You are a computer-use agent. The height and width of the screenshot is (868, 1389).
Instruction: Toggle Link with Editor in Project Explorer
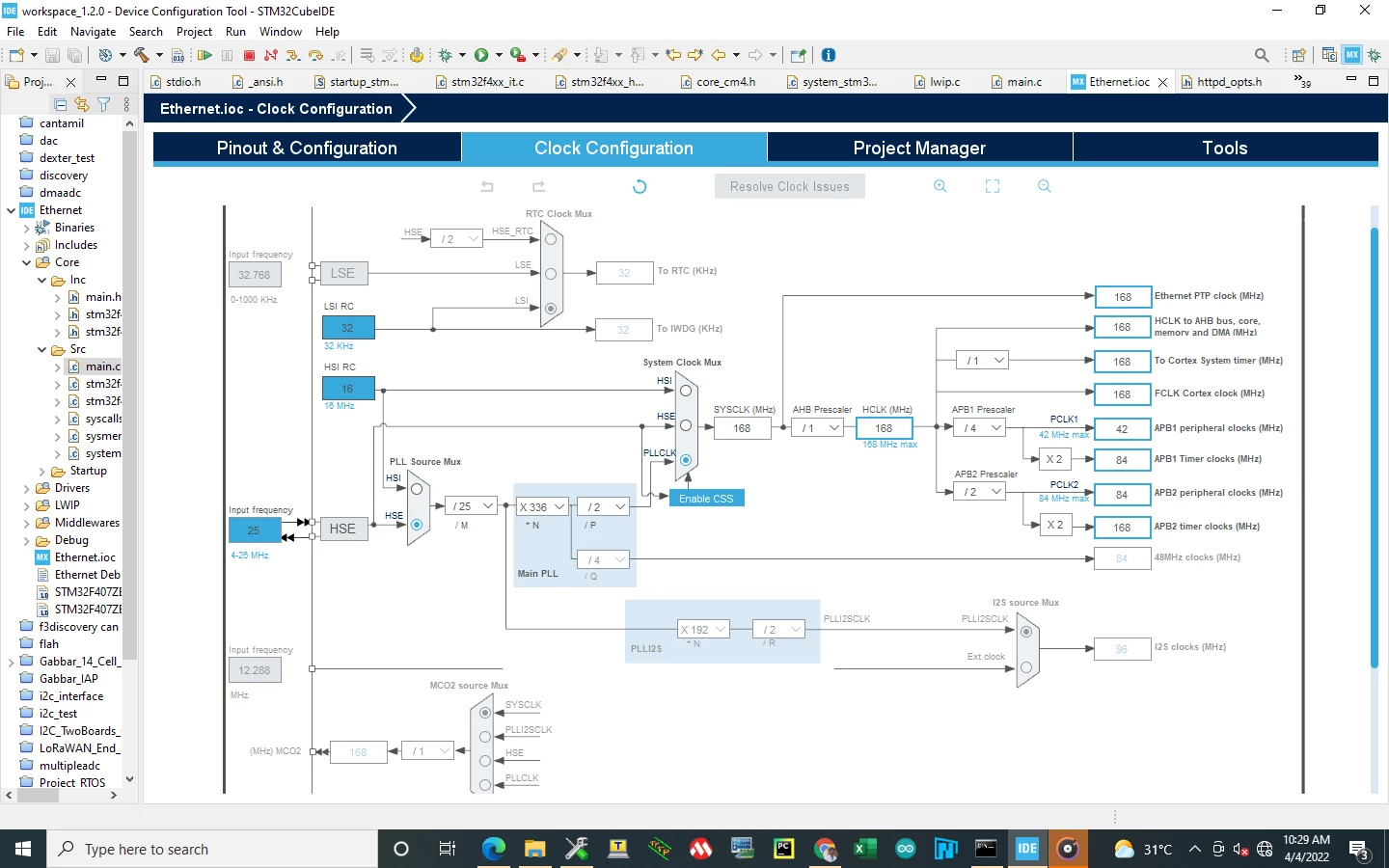(x=82, y=104)
